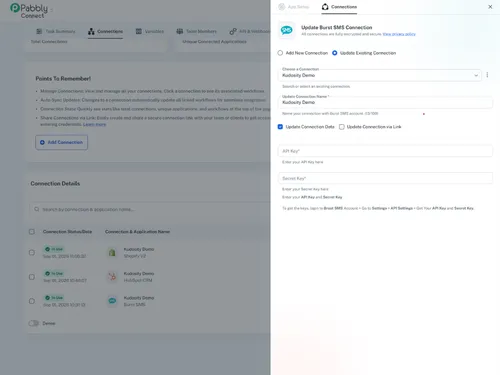The image size is (500, 375).
Task: Uncheck Update Connection Data checkbox
Action: (280, 127)
